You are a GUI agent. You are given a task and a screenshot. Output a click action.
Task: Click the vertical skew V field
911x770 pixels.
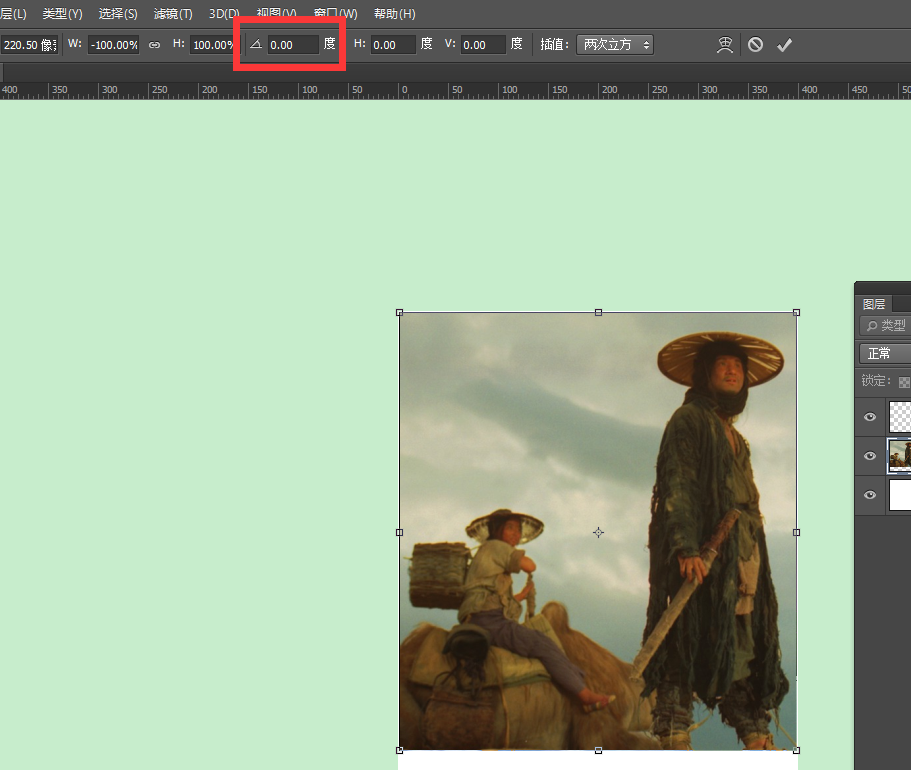pyautogui.click(x=483, y=45)
